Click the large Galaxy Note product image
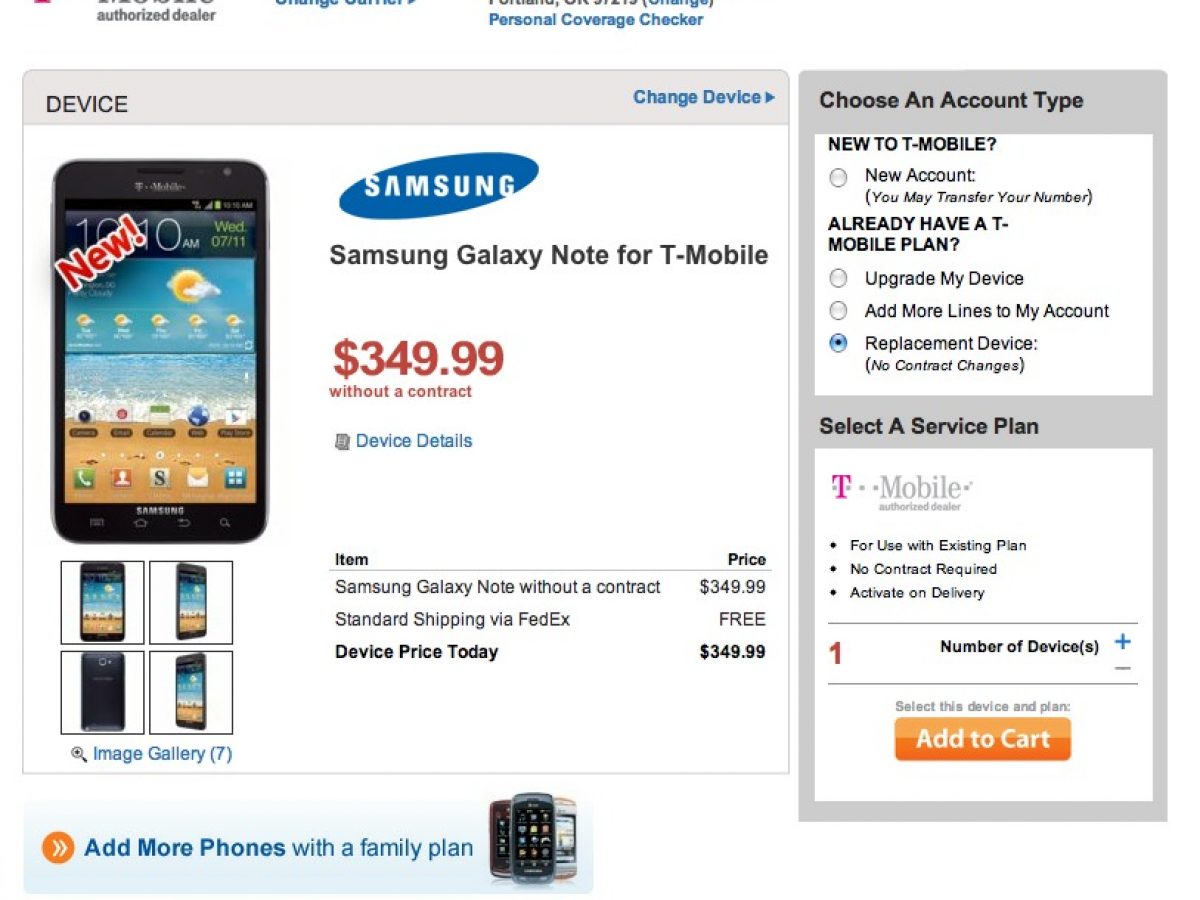The image size is (1200, 900). (x=160, y=350)
